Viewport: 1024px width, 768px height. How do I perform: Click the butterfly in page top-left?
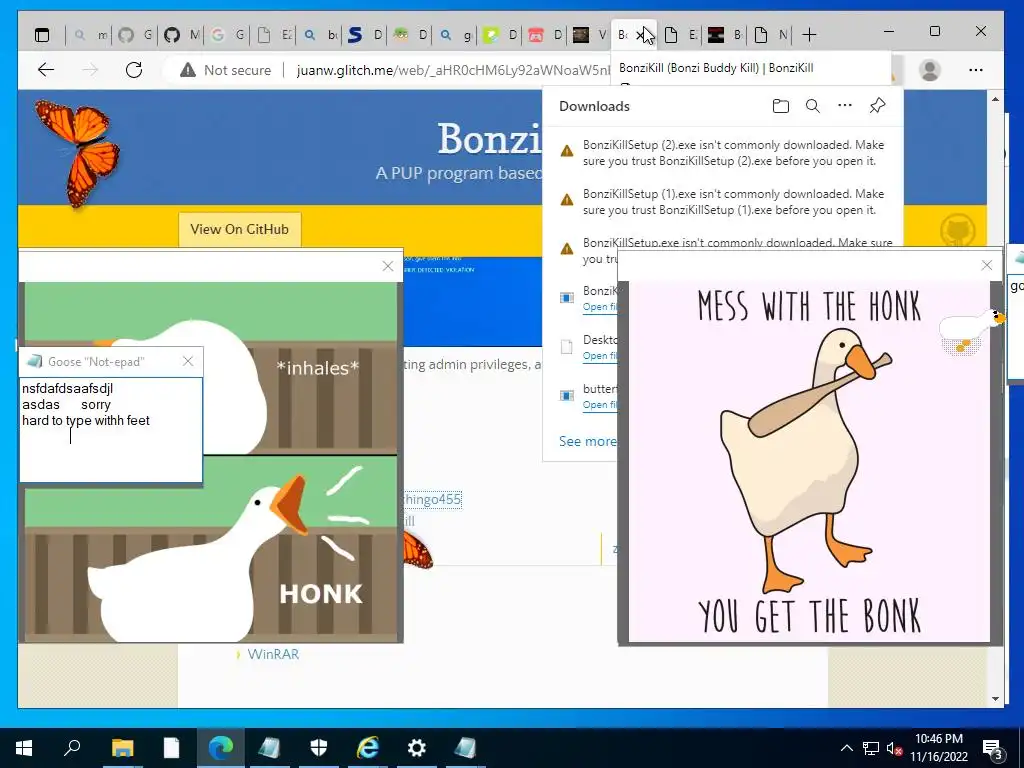(x=78, y=153)
